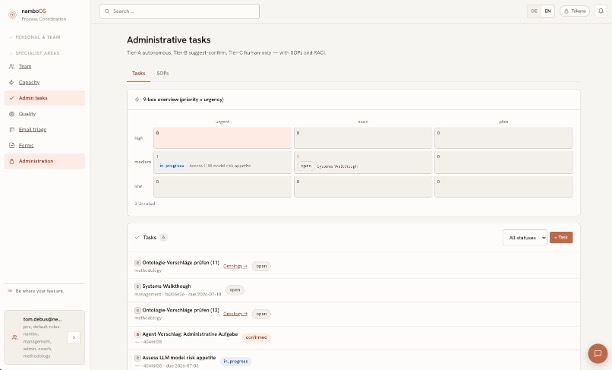612x370 pixels.
Task: Open the chat bubble button
Action: pyautogui.click(x=598, y=353)
